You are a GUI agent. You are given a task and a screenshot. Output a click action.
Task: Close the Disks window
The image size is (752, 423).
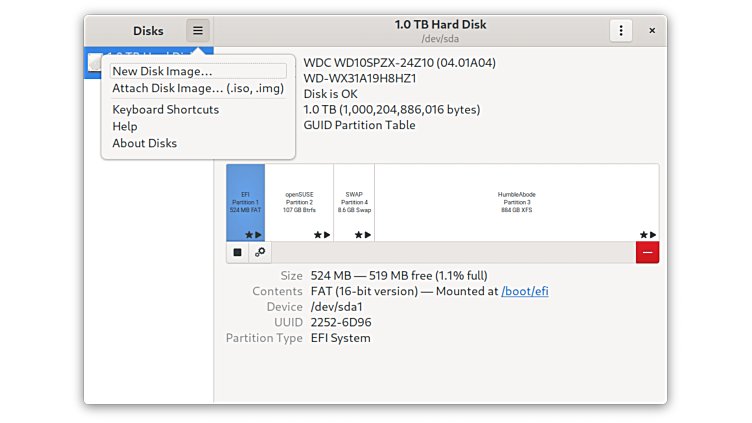(652, 31)
